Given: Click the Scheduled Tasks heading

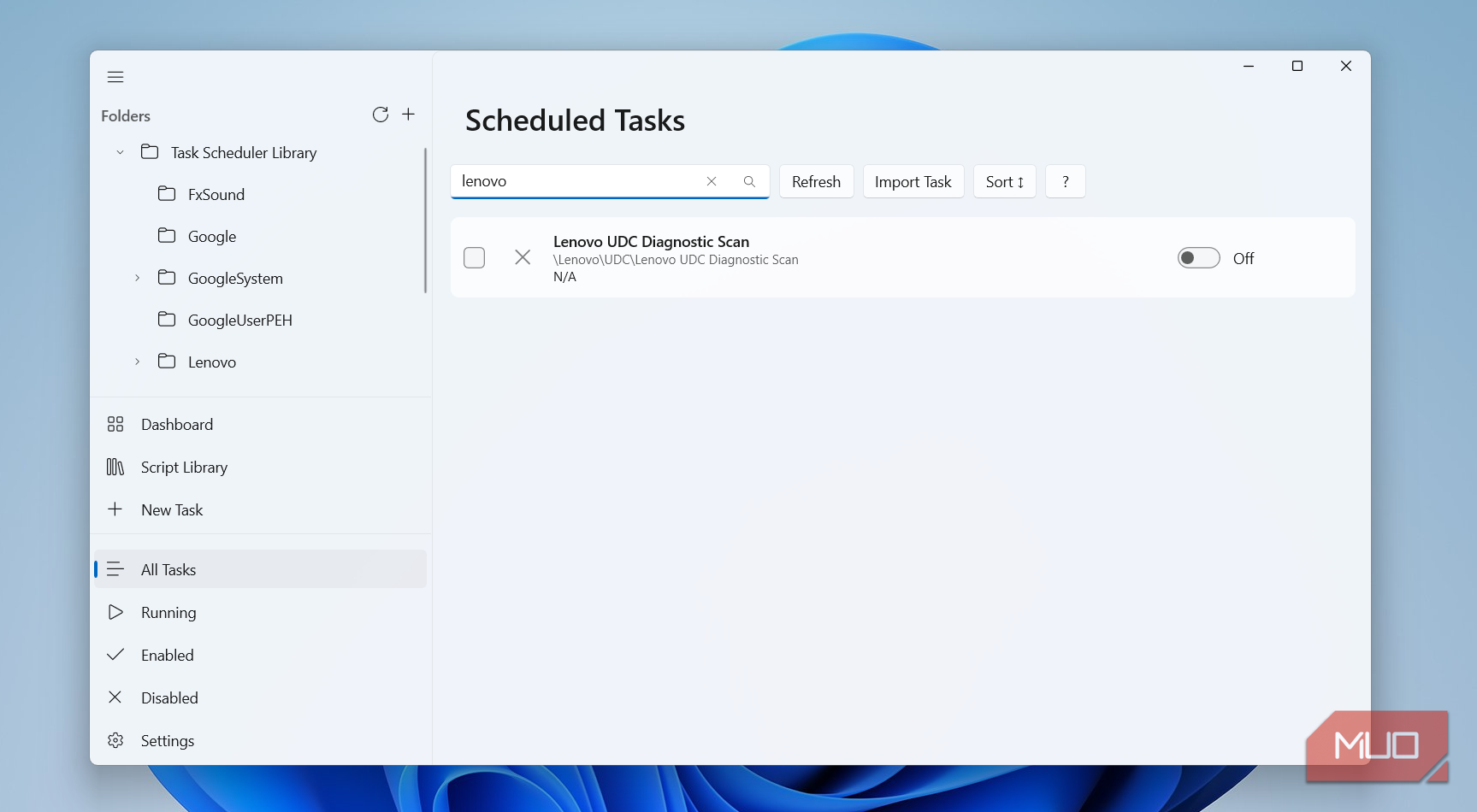Looking at the screenshot, I should click(575, 121).
